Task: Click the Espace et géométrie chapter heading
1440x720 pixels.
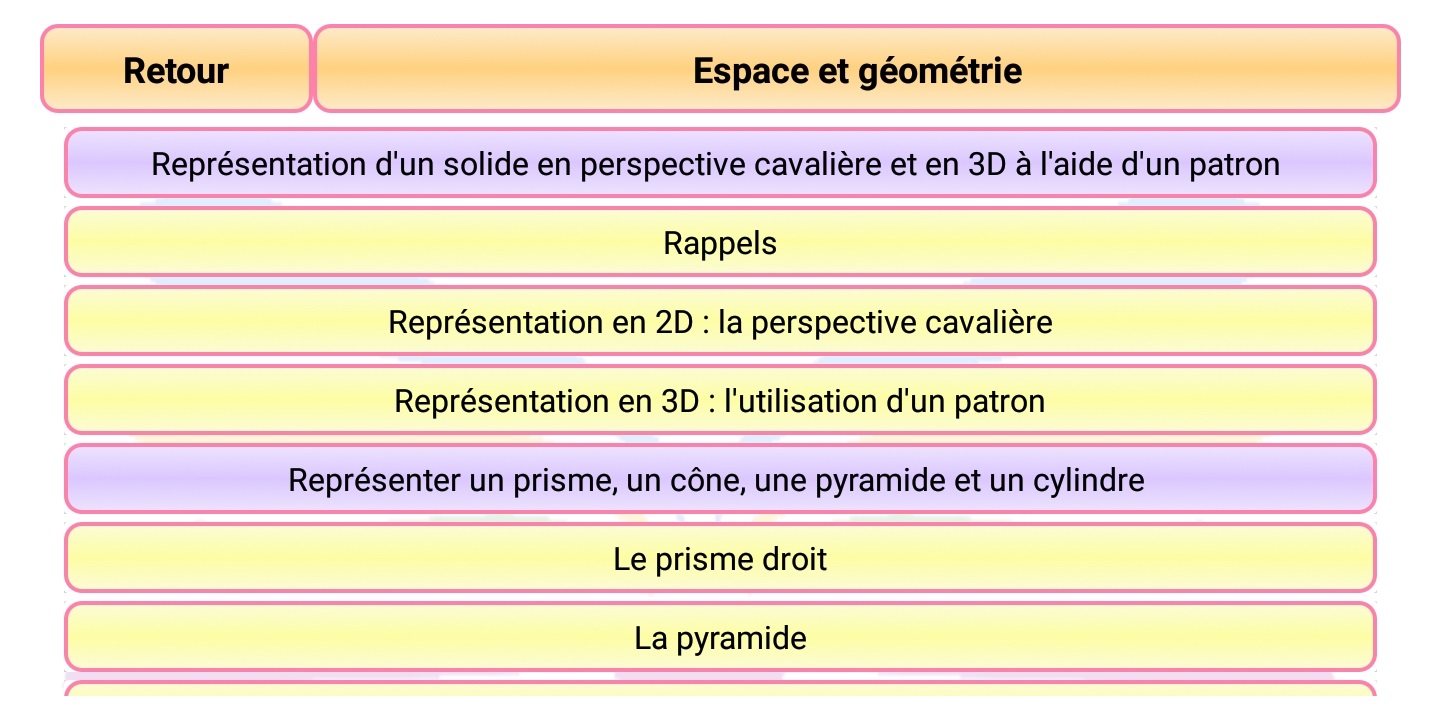Action: click(x=857, y=69)
